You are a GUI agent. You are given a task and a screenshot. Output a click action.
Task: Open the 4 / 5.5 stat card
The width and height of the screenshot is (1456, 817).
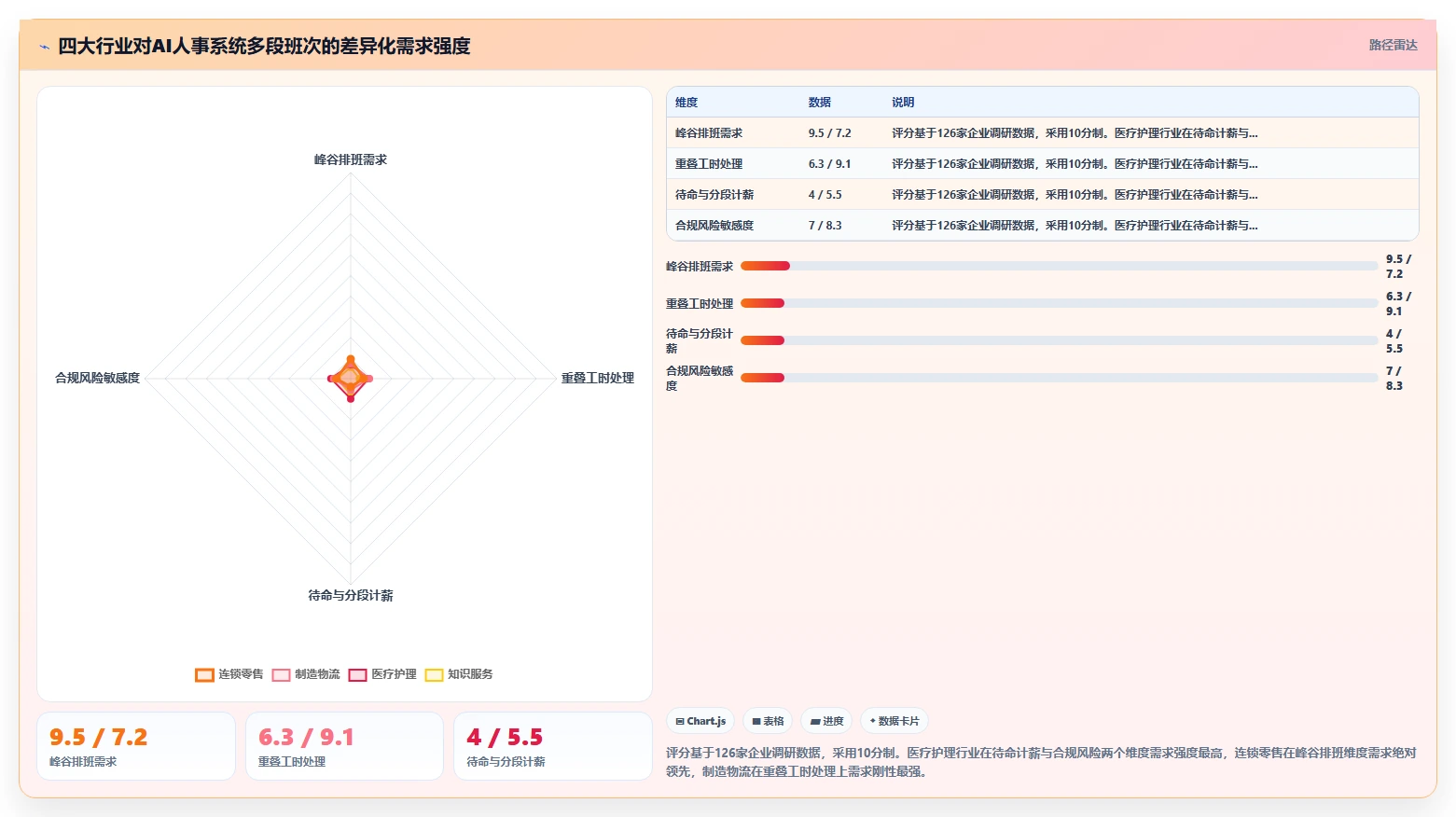[x=552, y=746]
